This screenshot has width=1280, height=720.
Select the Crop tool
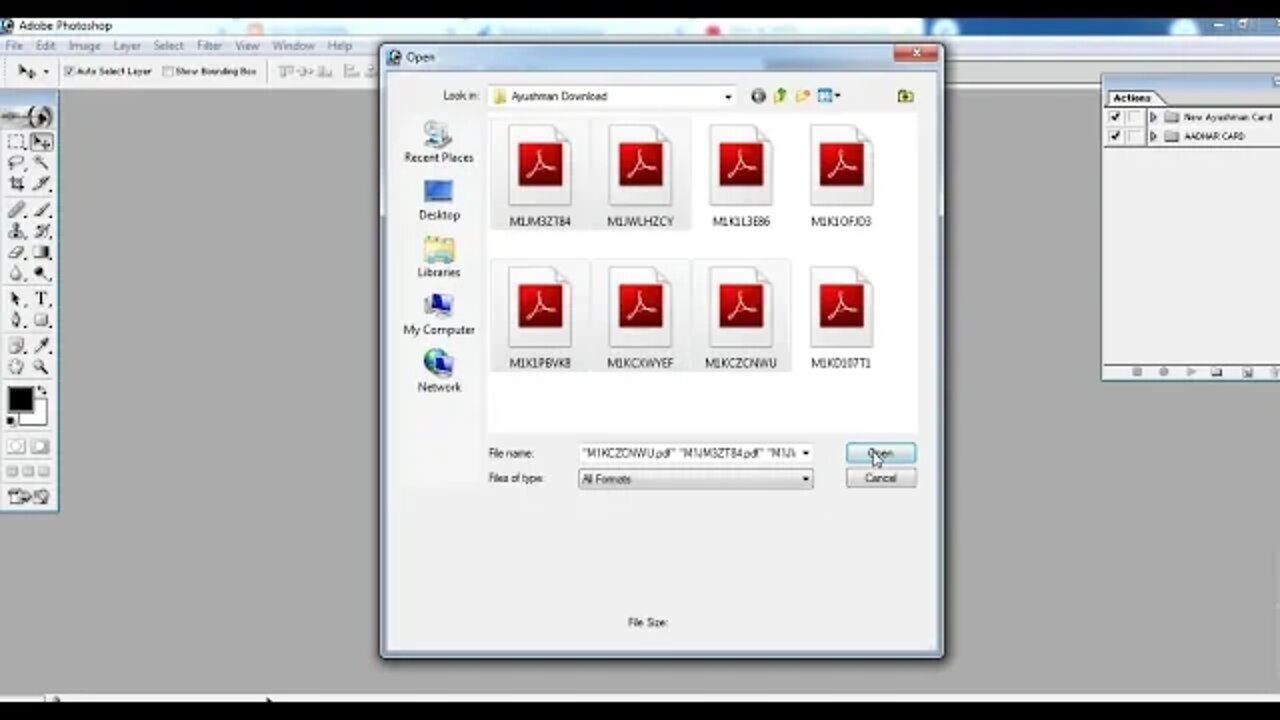(17, 184)
